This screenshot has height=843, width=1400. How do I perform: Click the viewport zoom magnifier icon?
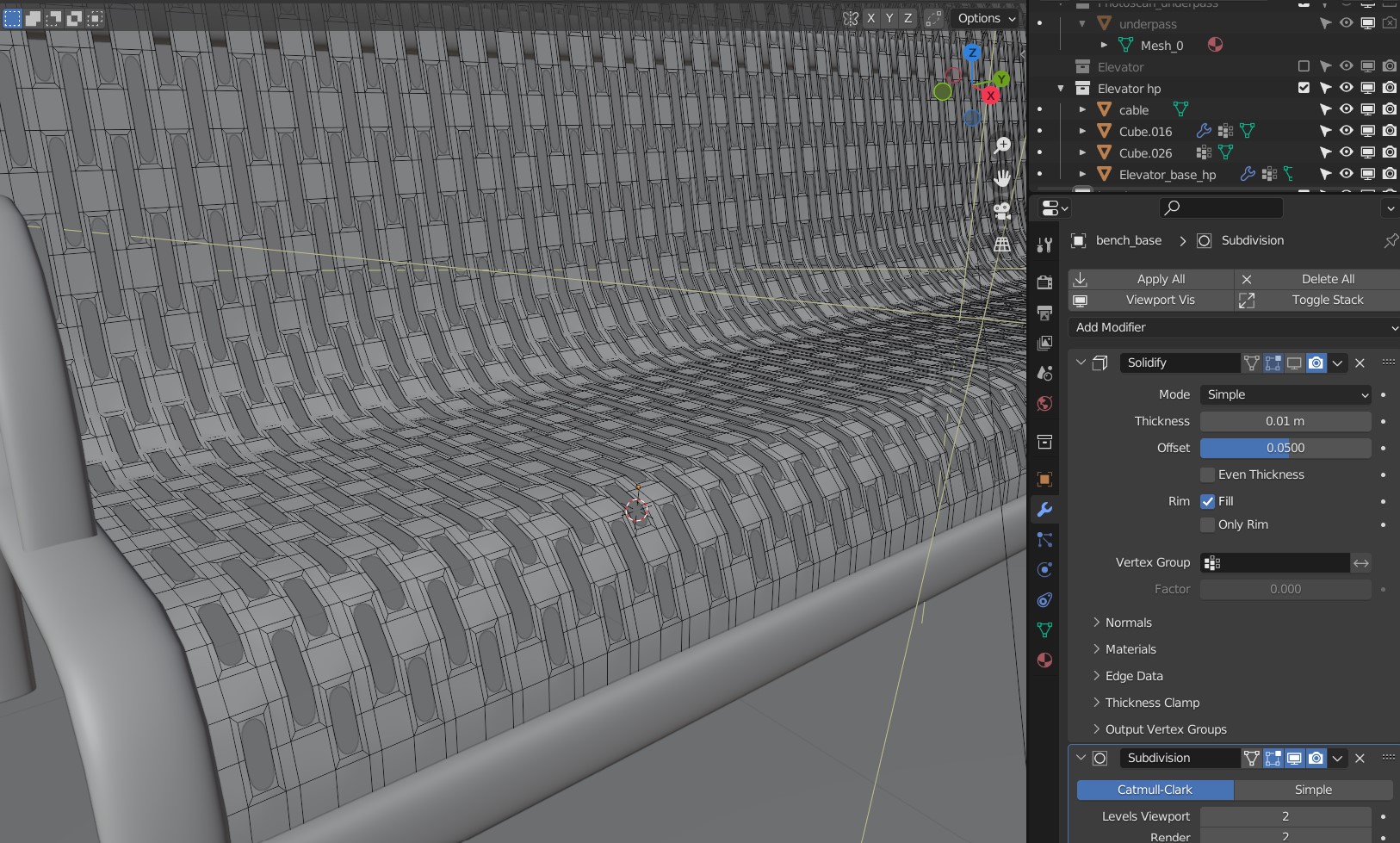[x=1002, y=146]
